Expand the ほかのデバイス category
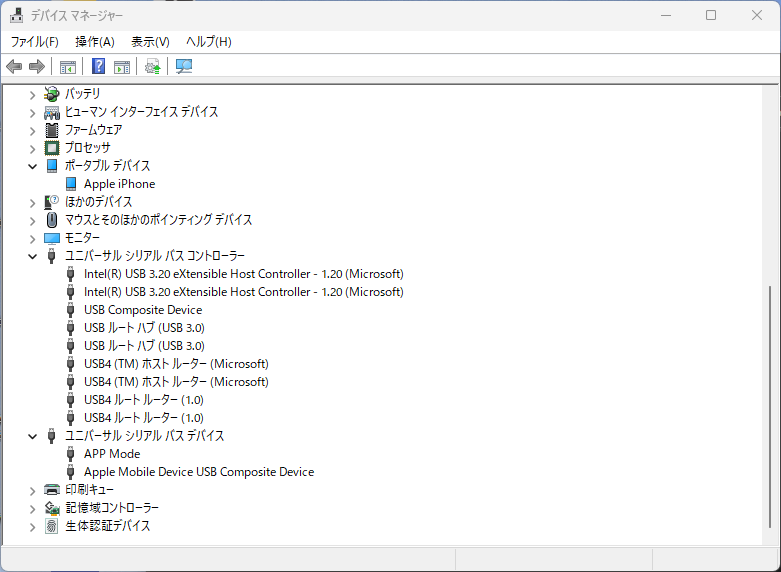This screenshot has height=572, width=781. [x=32, y=203]
